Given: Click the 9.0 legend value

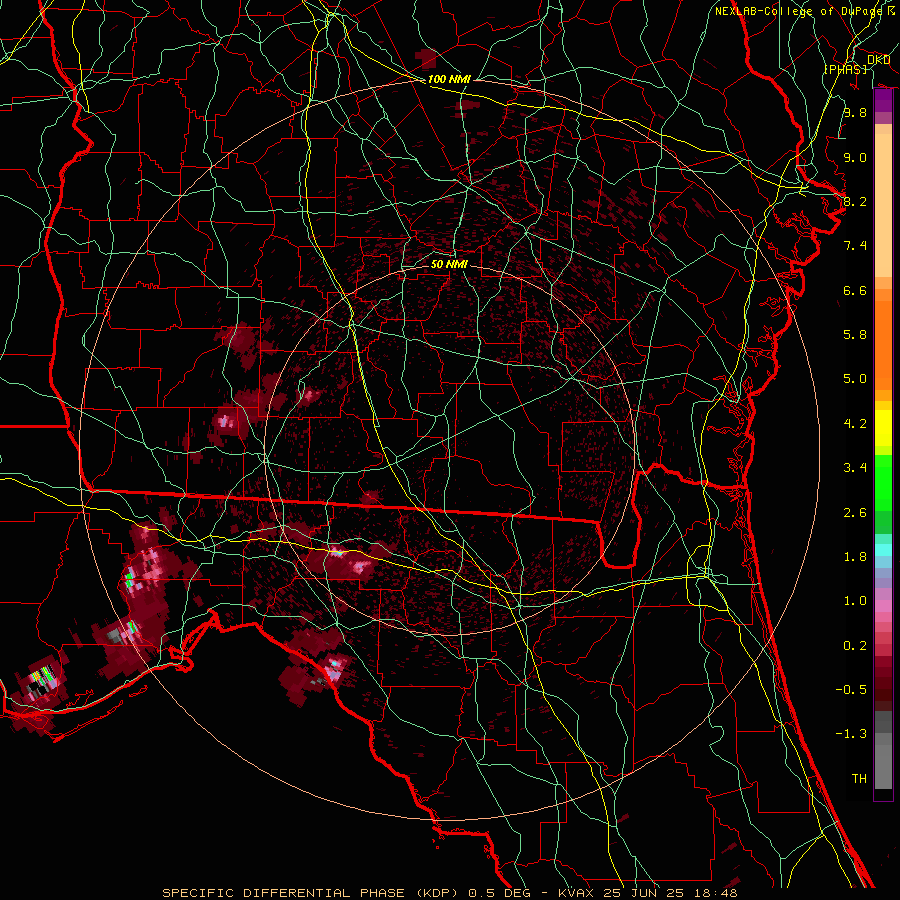Looking at the screenshot, I should pyautogui.click(x=855, y=157).
